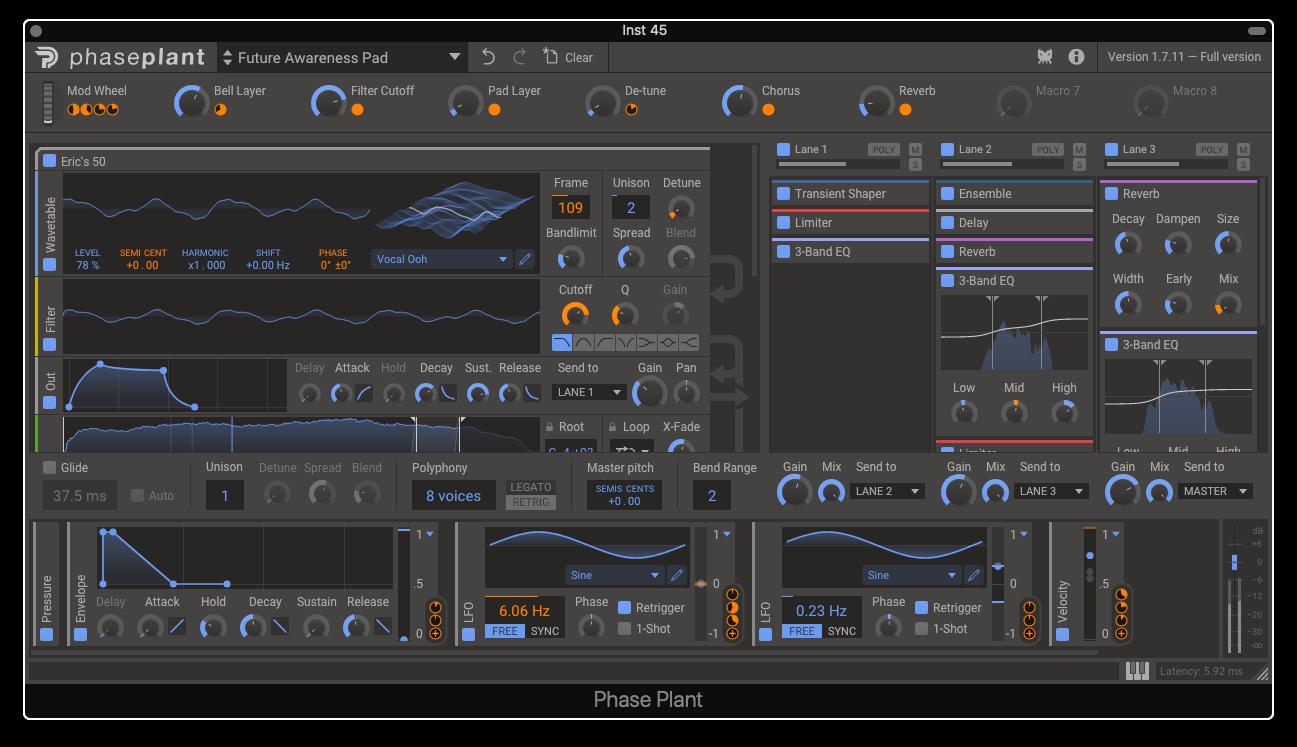Open the Sine shape dropdown on 0.23 Hz LFO
This screenshot has width=1297, height=747.
click(x=912, y=575)
